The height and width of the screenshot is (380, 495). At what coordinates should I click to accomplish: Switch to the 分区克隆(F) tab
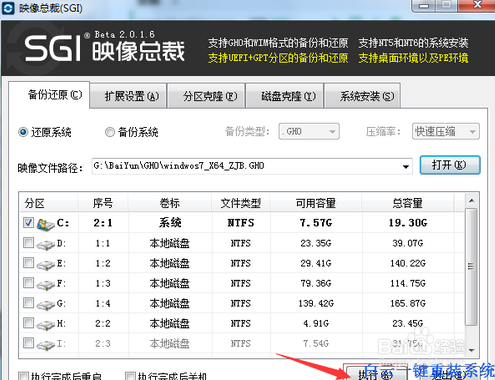click(x=206, y=96)
